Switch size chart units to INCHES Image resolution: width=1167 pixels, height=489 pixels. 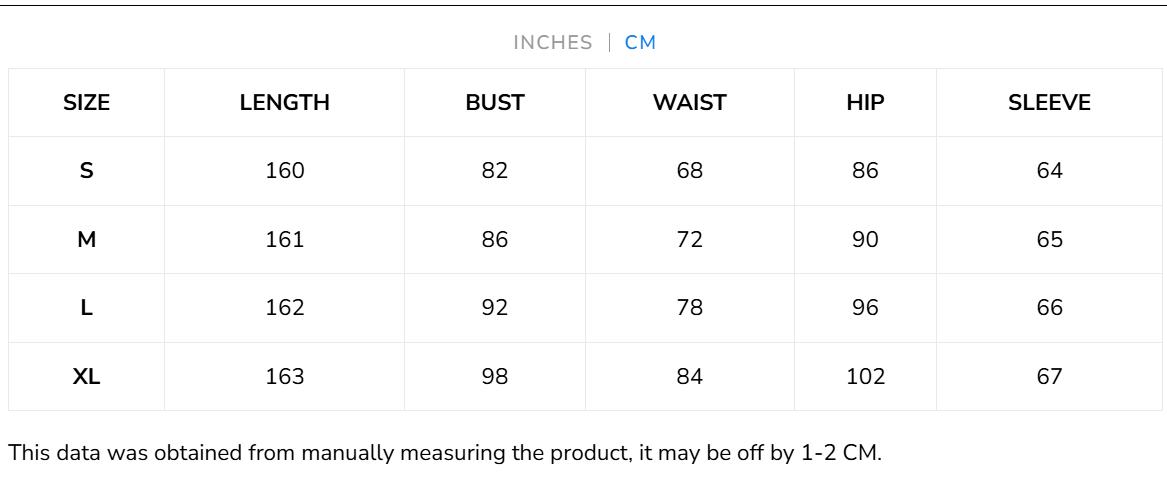coord(552,43)
